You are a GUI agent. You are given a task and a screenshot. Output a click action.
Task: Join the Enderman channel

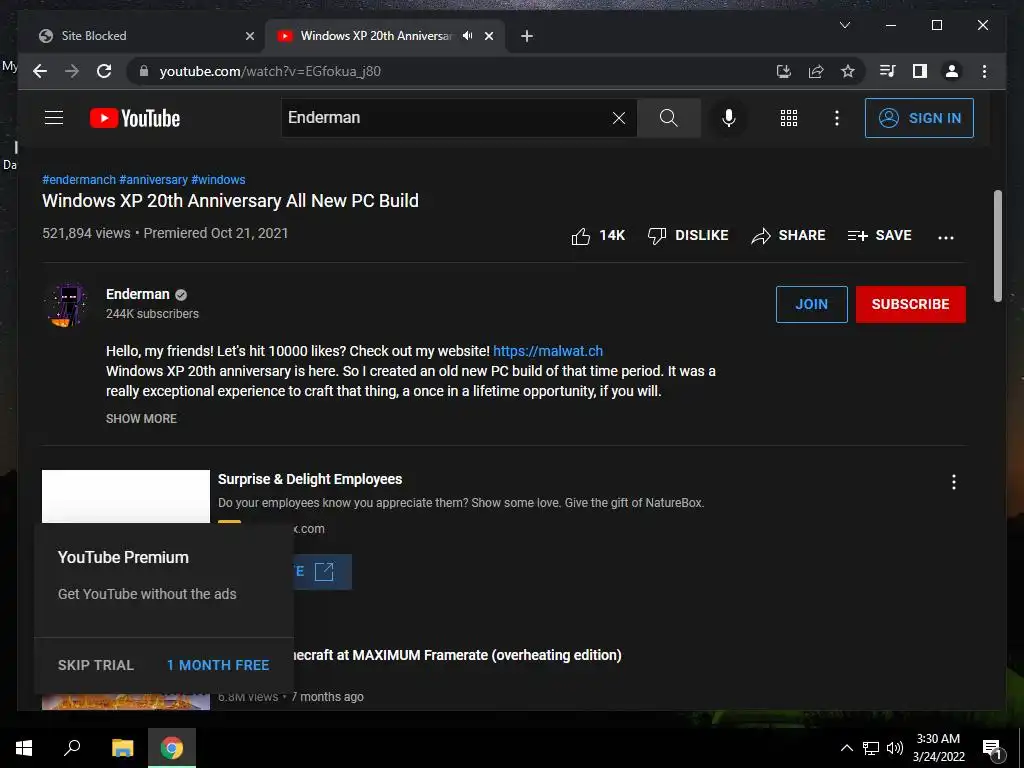tap(811, 304)
